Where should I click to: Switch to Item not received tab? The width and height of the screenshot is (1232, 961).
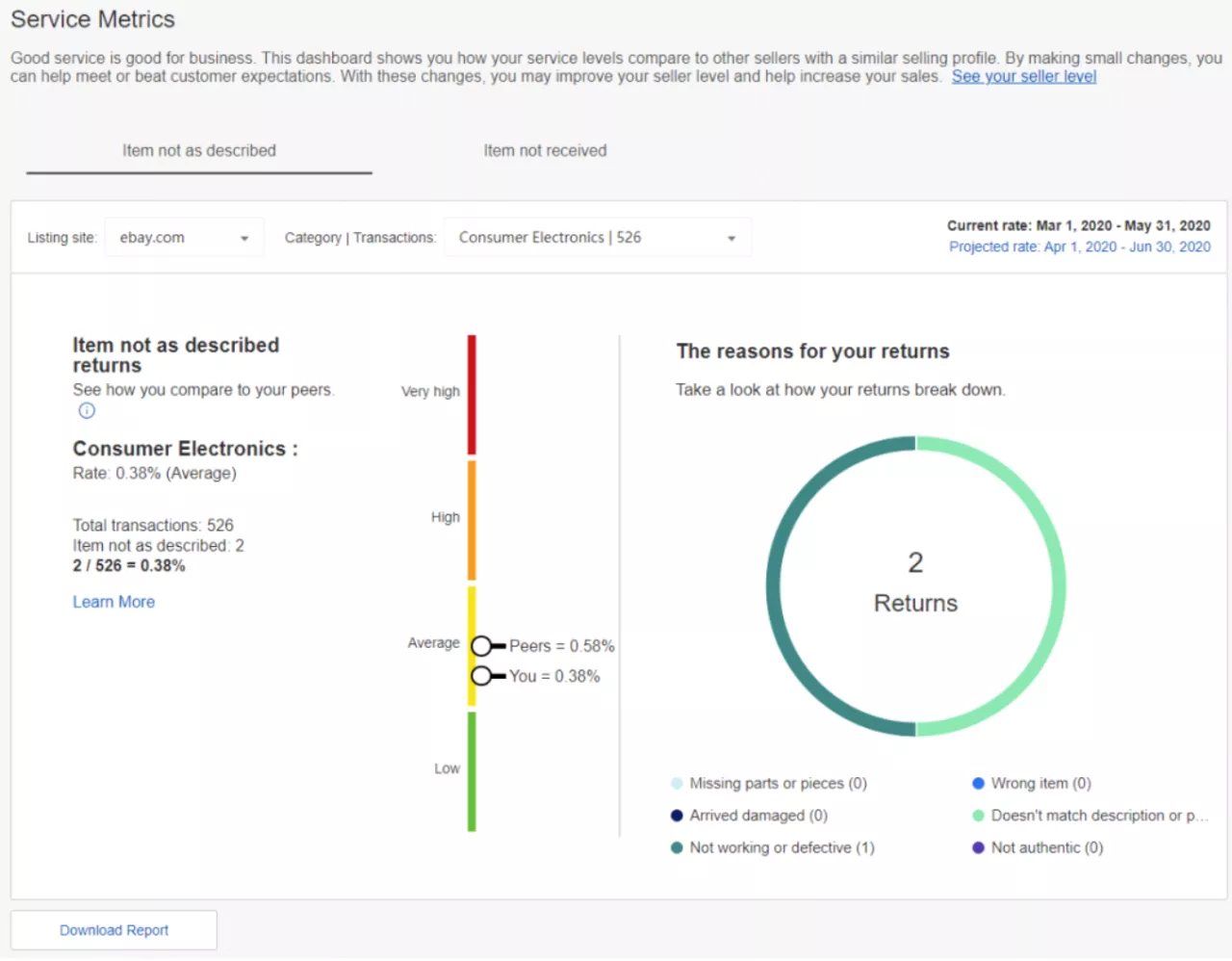(x=545, y=151)
